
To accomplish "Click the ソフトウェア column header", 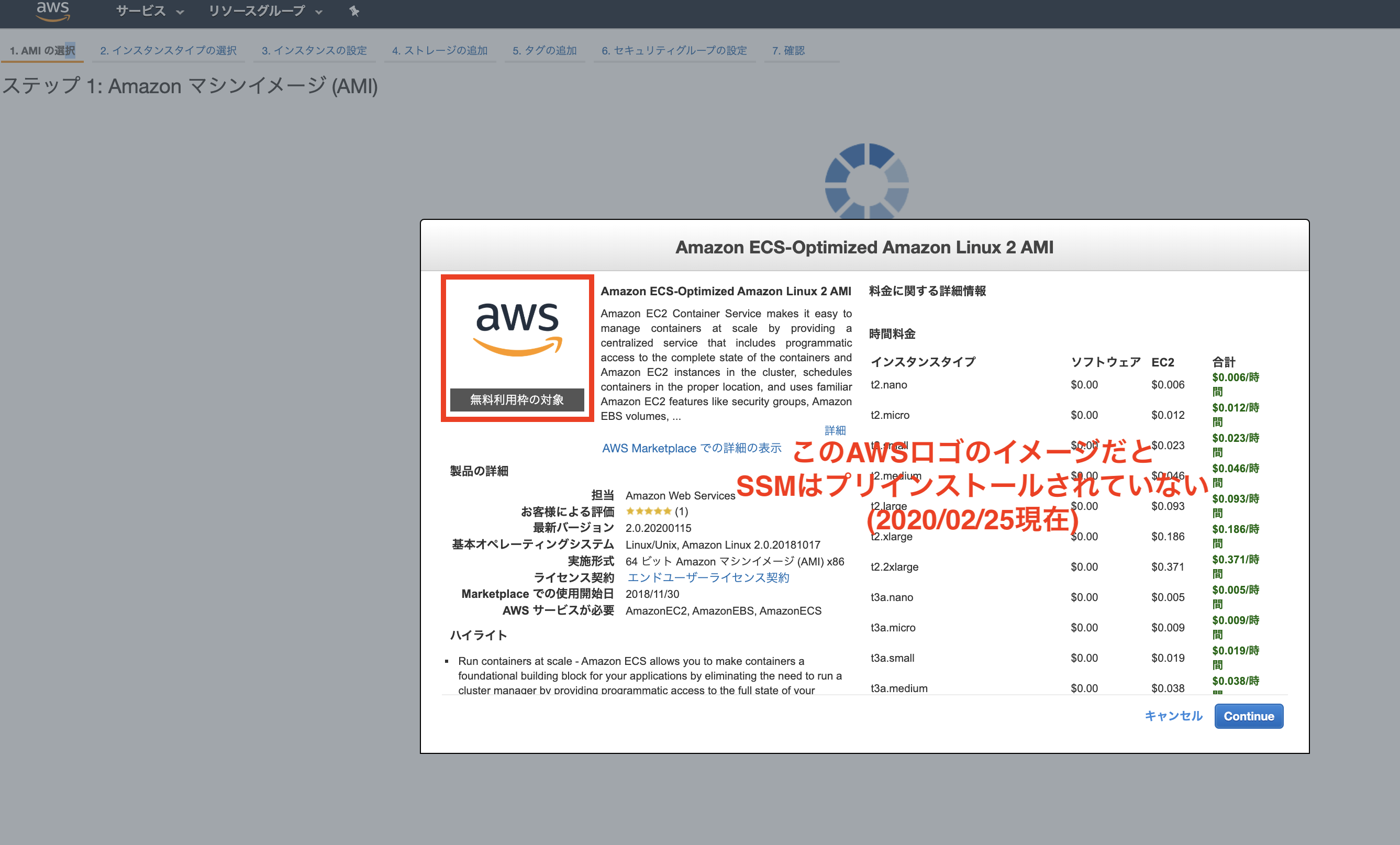I will tap(1106, 362).
